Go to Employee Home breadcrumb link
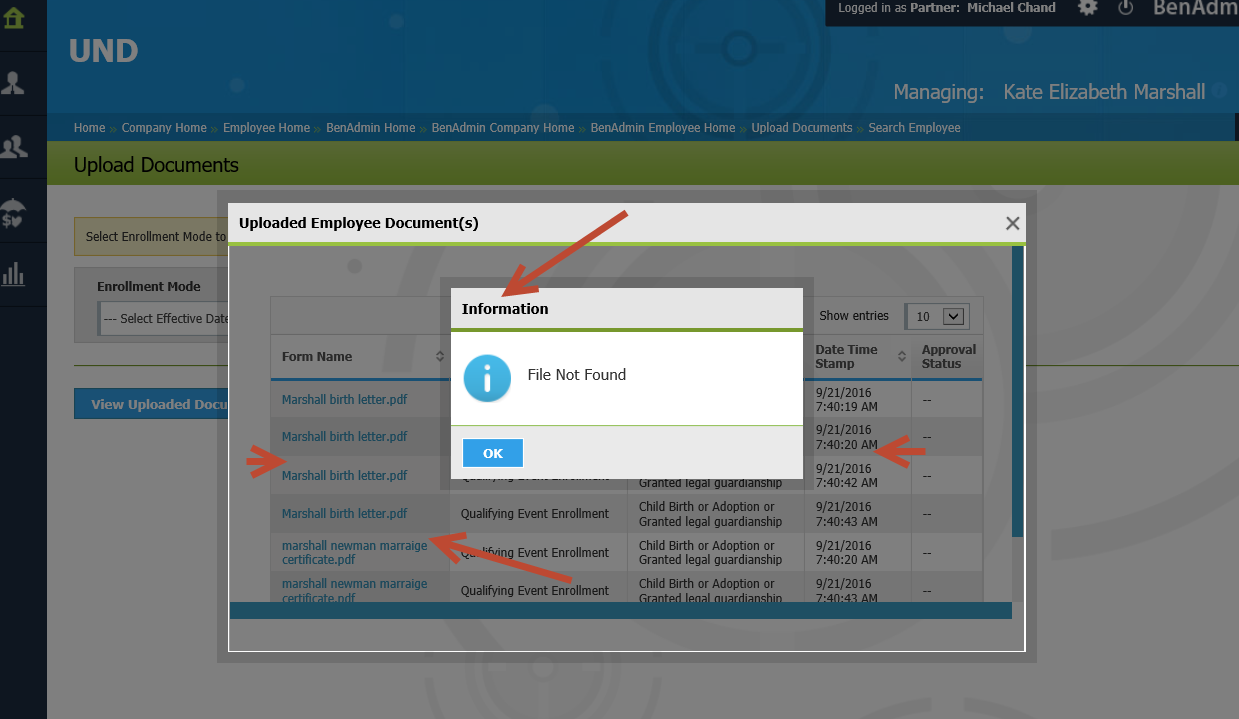1239x719 pixels. [266, 128]
